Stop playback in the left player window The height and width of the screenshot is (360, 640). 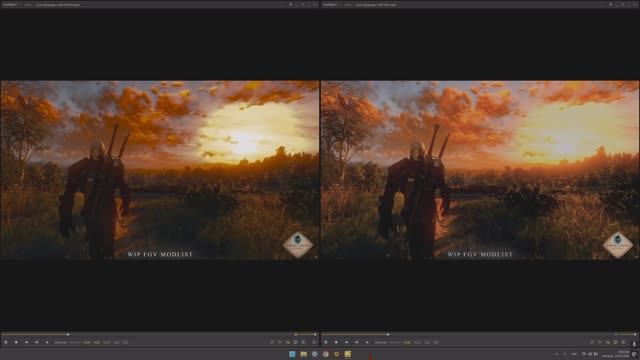coord(16,342)
